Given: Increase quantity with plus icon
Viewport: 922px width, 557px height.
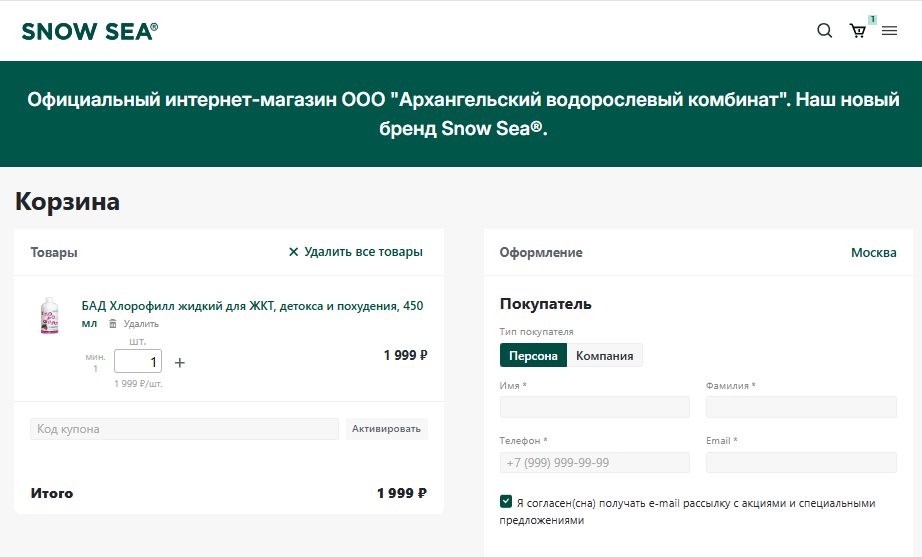Looking at the screenshot, I should (x=180, y=362).
